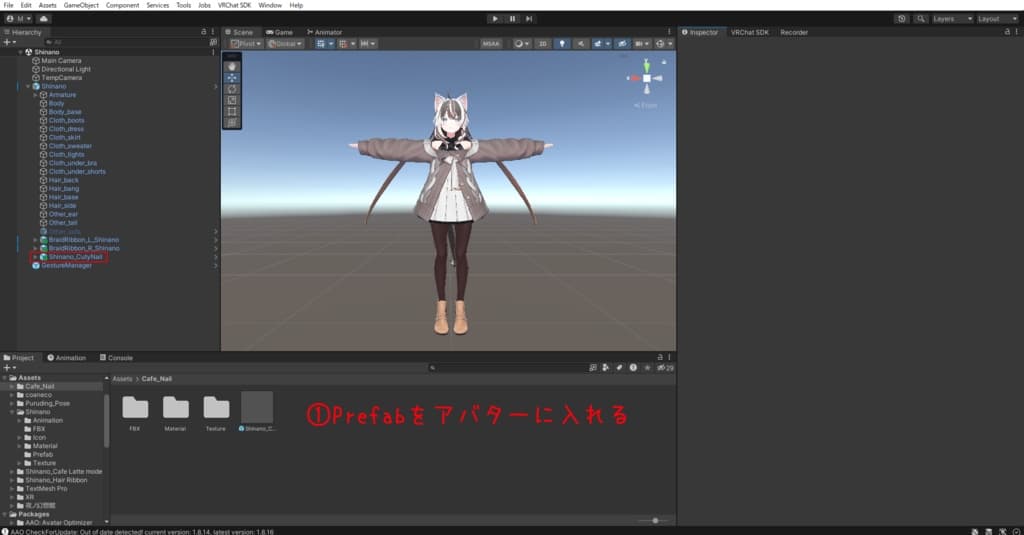
Task: Click the Play button
Action: 495,19
